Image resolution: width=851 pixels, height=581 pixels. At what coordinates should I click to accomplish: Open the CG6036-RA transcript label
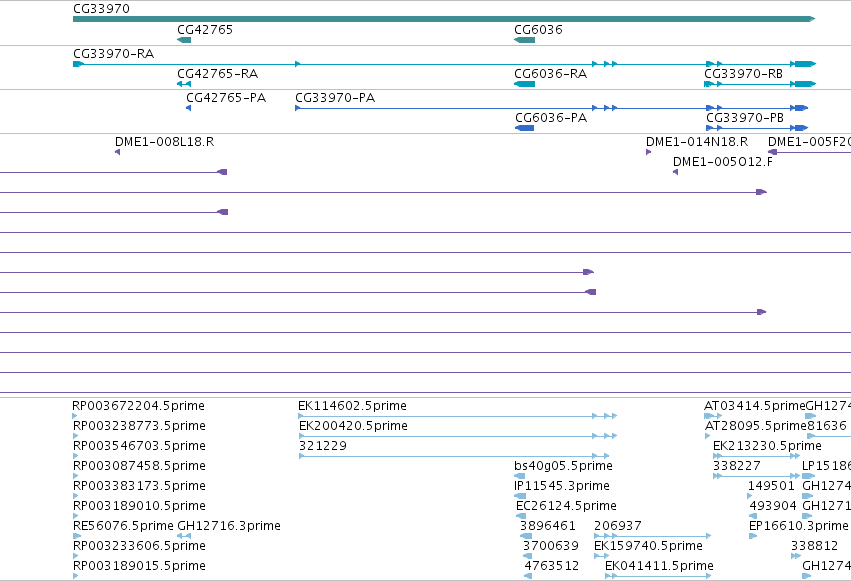pos(550,73)
